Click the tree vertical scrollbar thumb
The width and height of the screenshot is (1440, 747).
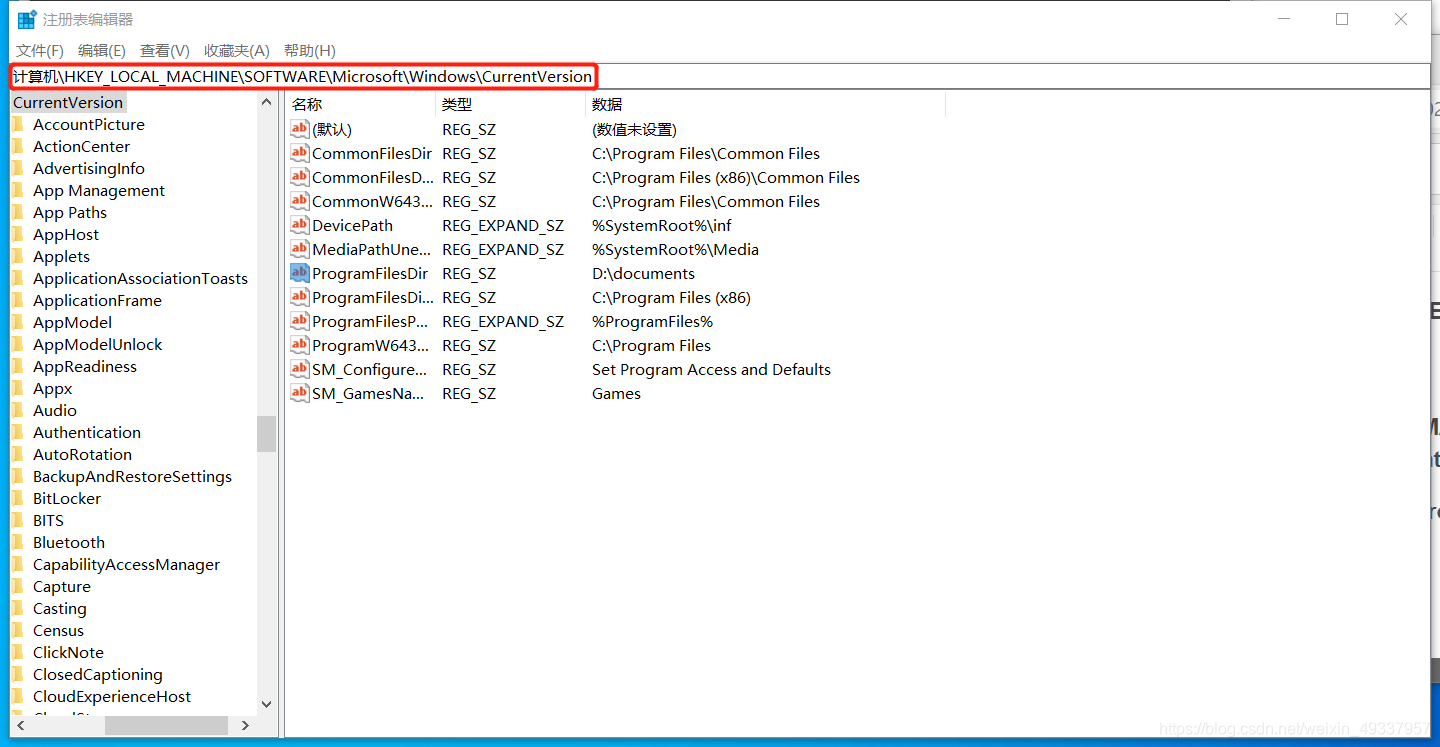tap(266, 434)
